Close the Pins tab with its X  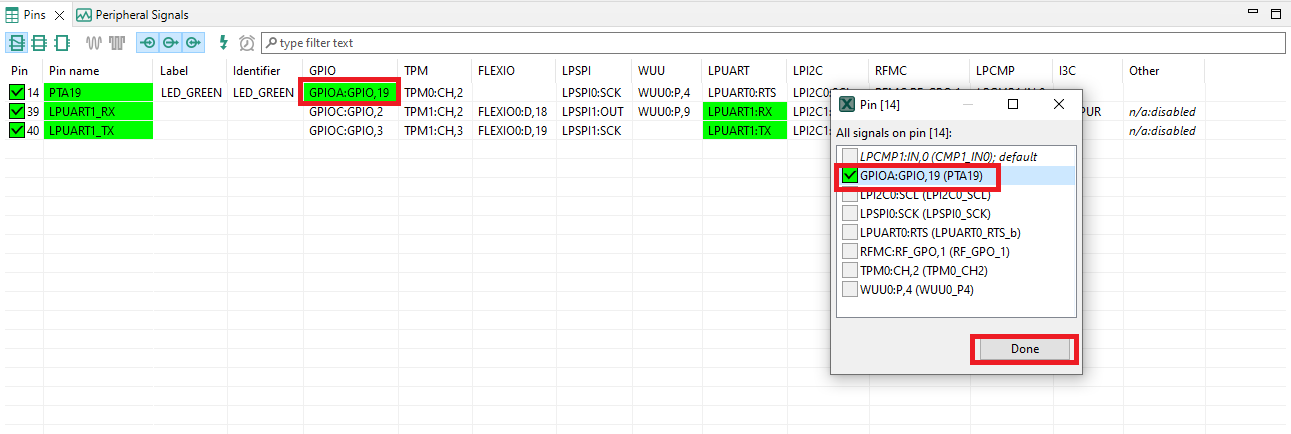coord(59,15)
